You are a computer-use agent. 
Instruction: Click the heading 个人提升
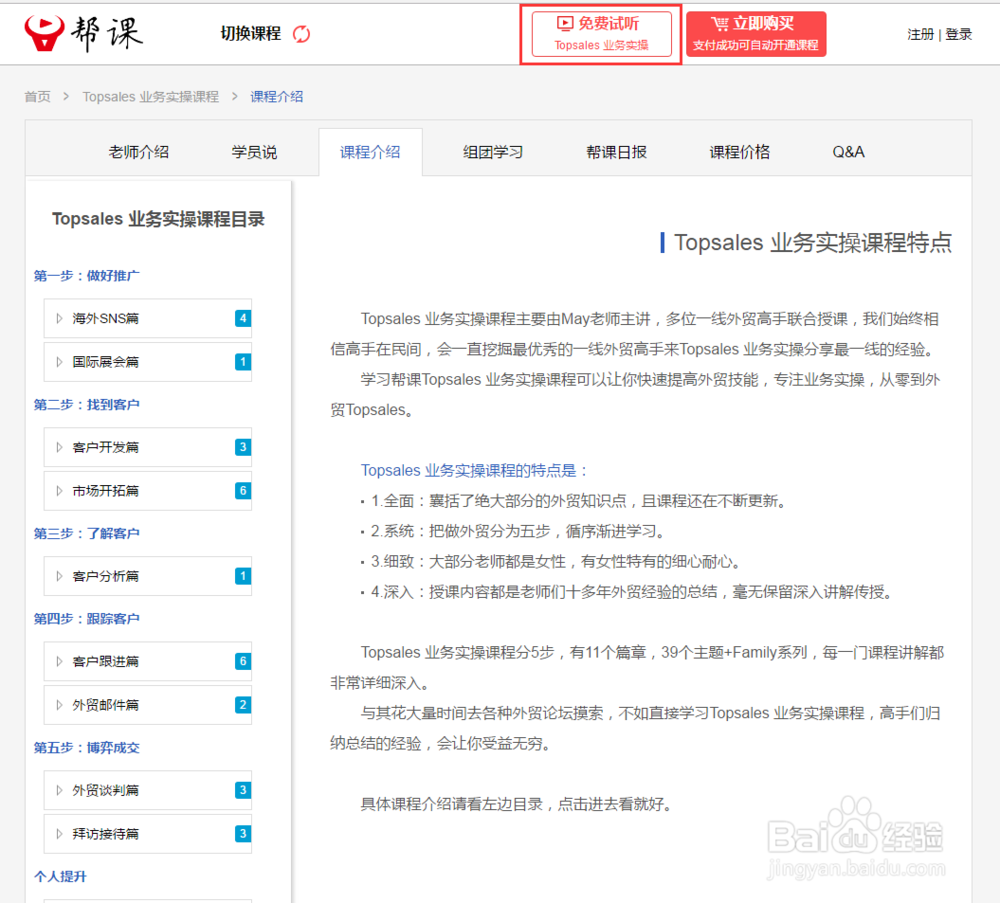(x=60, y=876)
